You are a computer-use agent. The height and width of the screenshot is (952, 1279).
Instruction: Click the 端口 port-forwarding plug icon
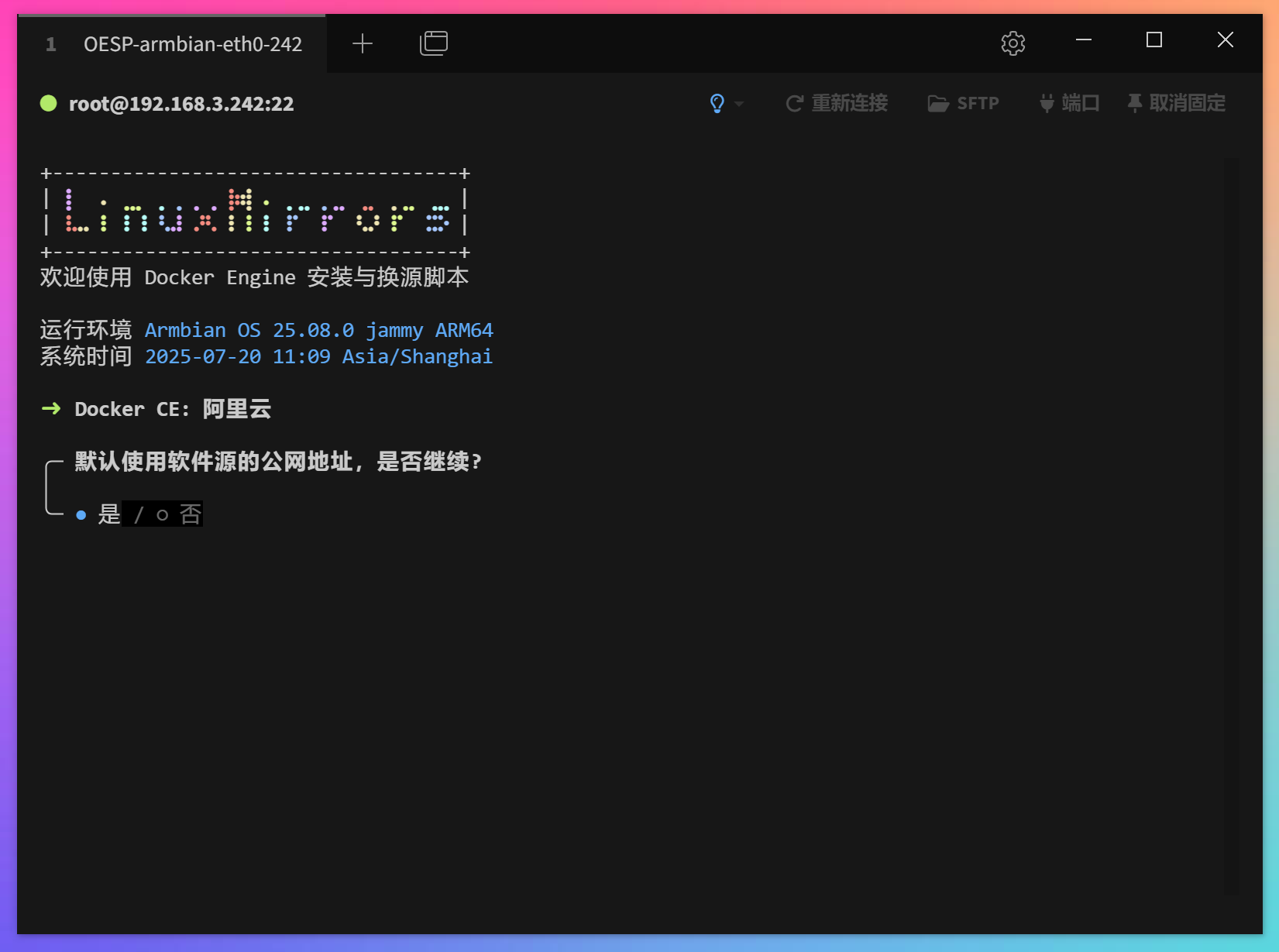click(x=1047, y=103)
